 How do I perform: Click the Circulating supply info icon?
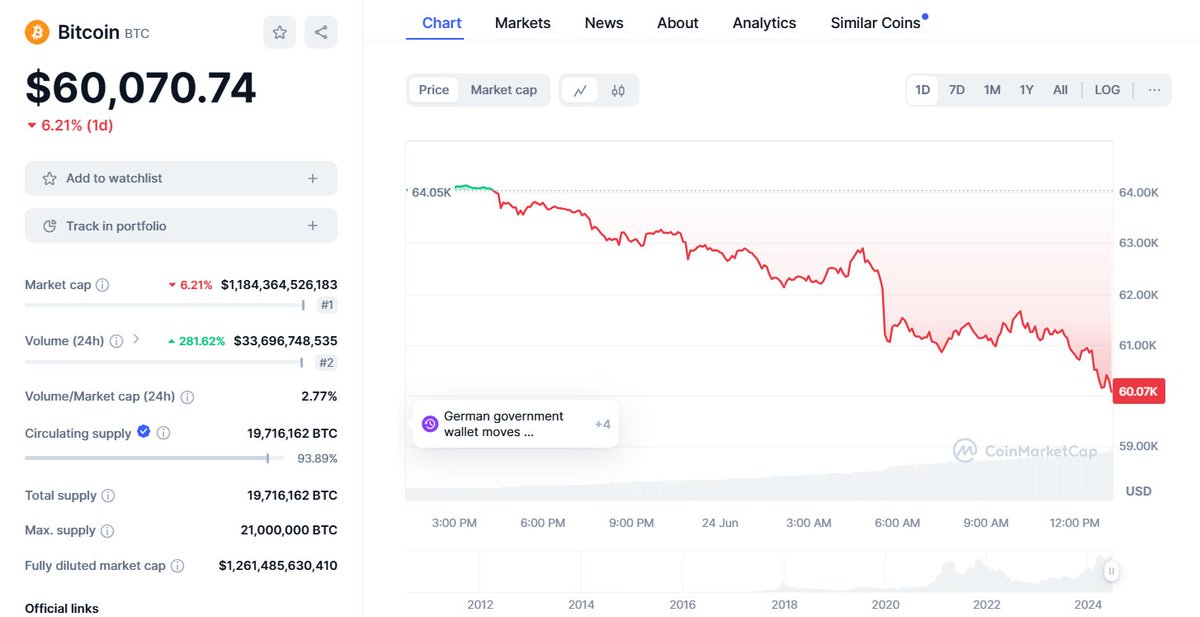pos(164,433)
